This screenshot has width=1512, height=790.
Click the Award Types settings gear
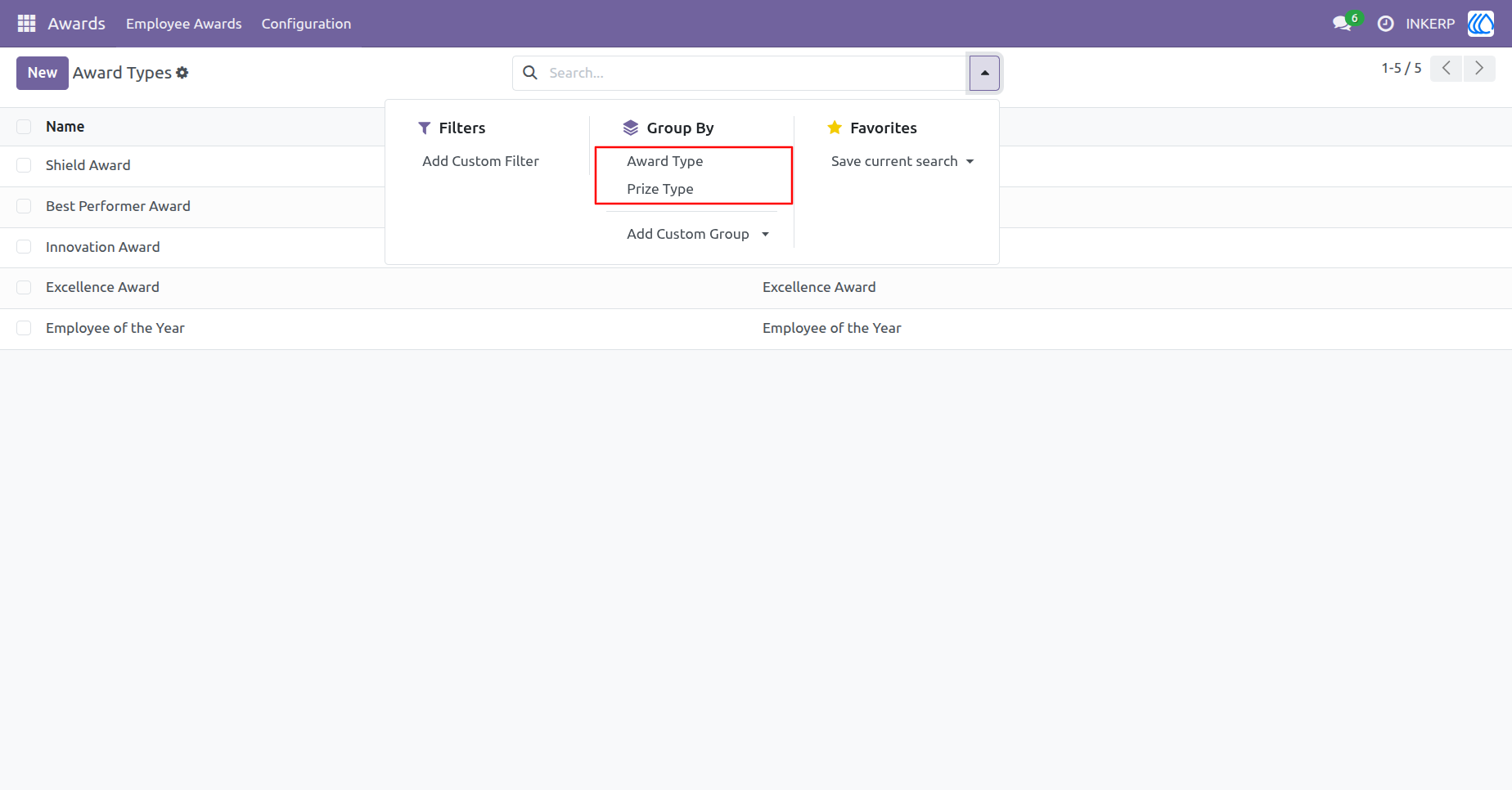click(x=182, y=73)
